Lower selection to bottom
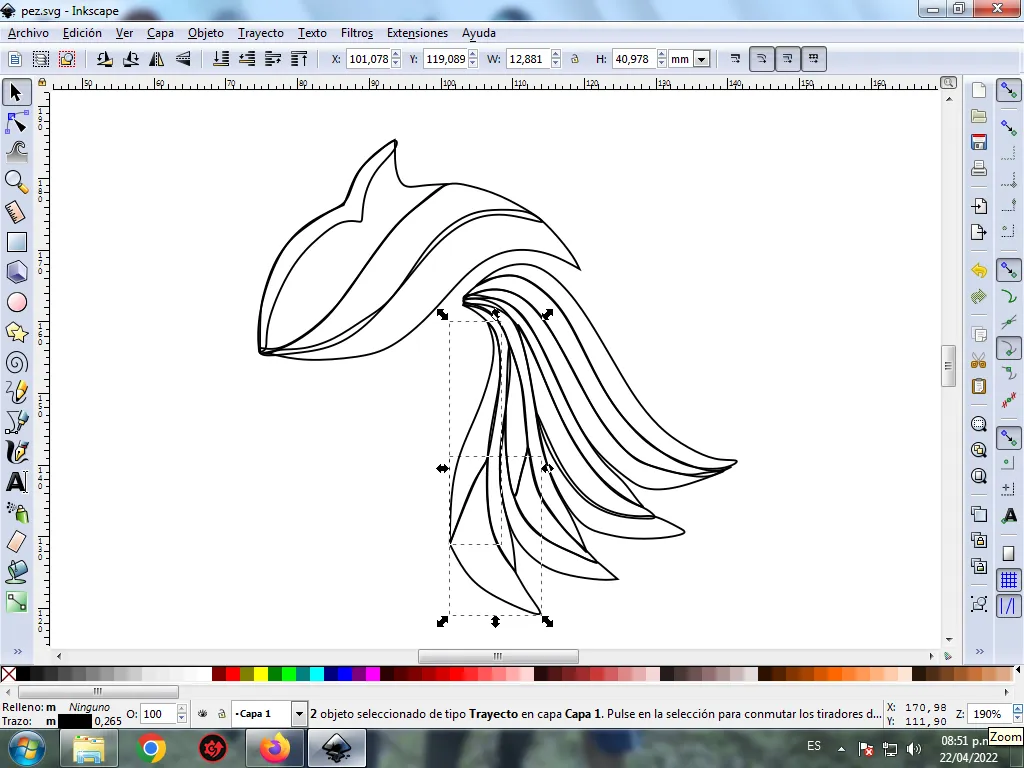The height and width of the screenshot is (768, 1024). point(221,59)
